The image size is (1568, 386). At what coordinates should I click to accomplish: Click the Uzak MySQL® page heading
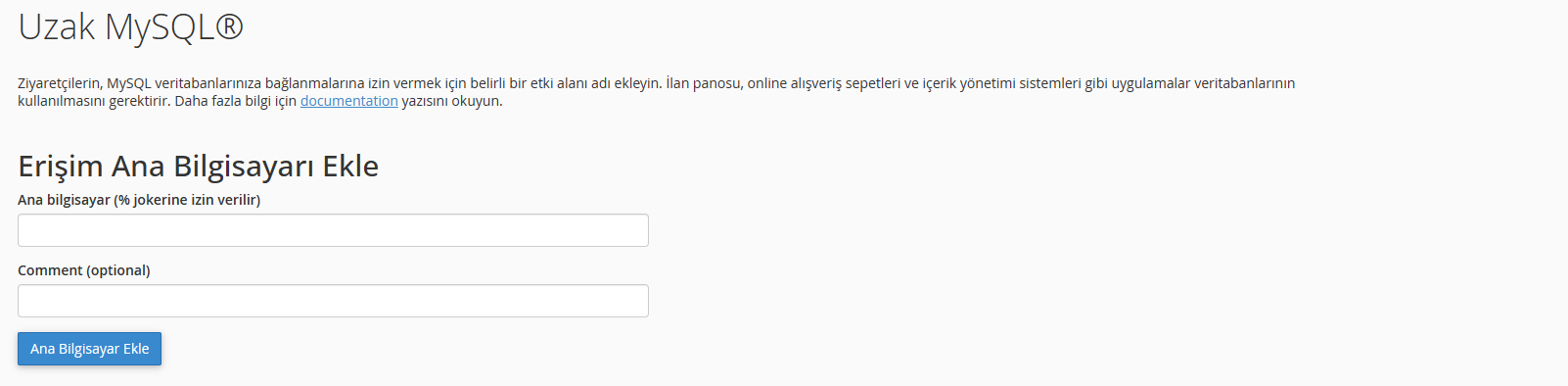click(x=130, y=26)
